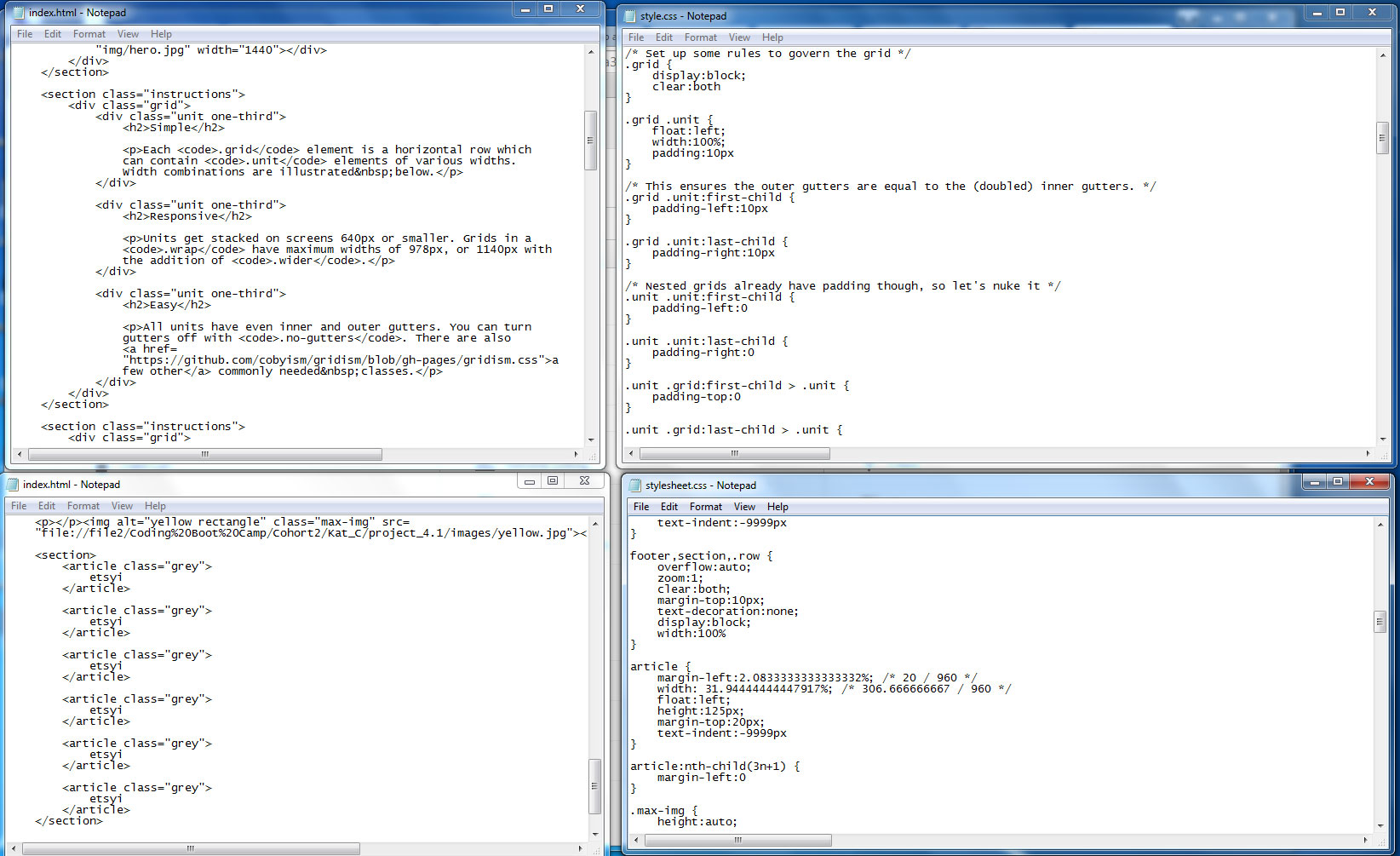
Task: Open Edit menu in stylesheet.css window
Action: tap(669, 507)
